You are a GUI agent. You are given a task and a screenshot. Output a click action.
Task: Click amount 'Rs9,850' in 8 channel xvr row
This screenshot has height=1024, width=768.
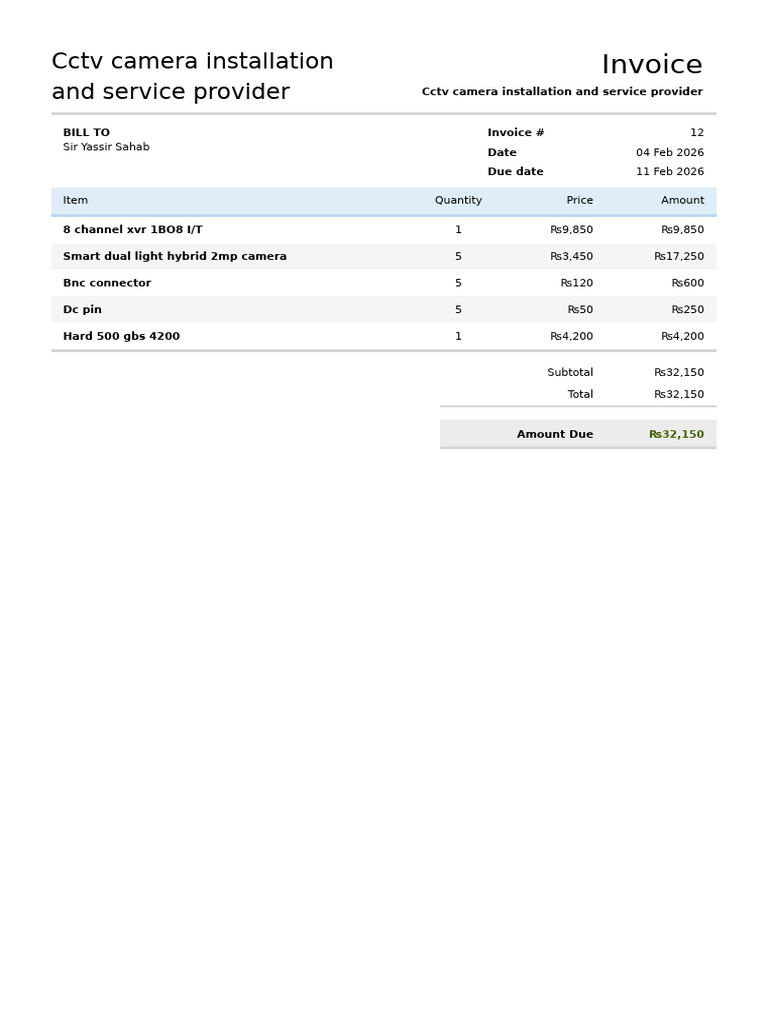coord(682,229)
